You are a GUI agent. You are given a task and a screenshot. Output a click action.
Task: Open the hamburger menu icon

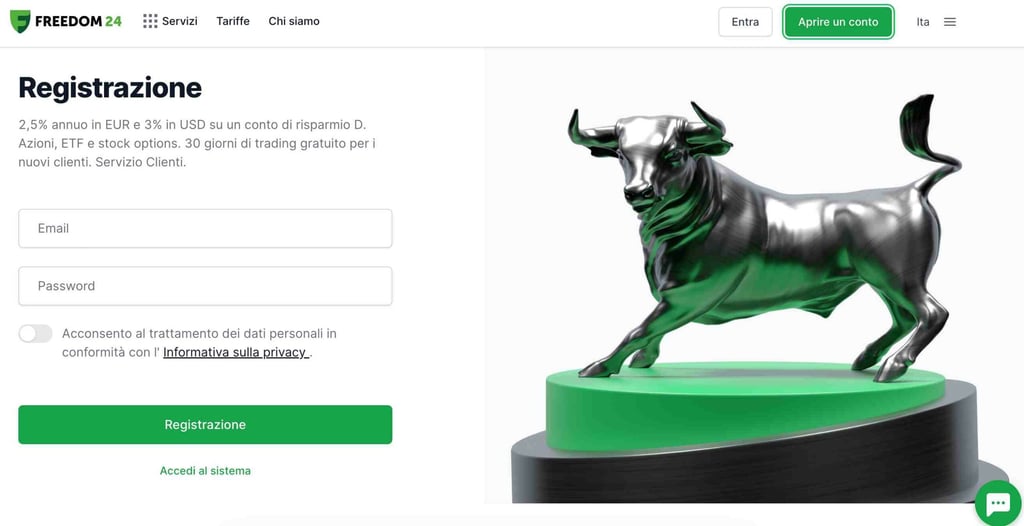(x=950, y=22)
